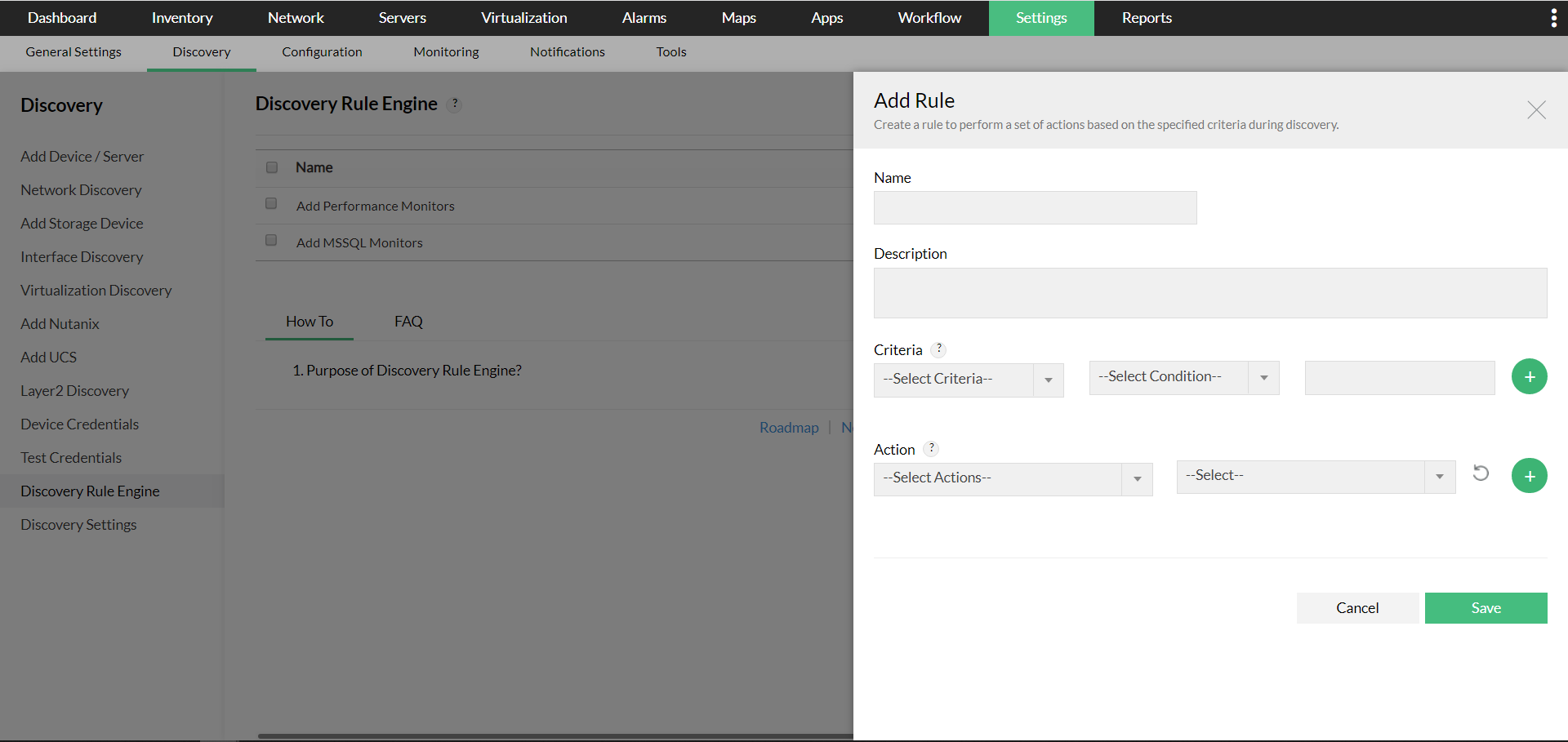Viewport: 1568px width, 742px height.
Task: Open the Select Condition dropdown
Action: 1183,377
